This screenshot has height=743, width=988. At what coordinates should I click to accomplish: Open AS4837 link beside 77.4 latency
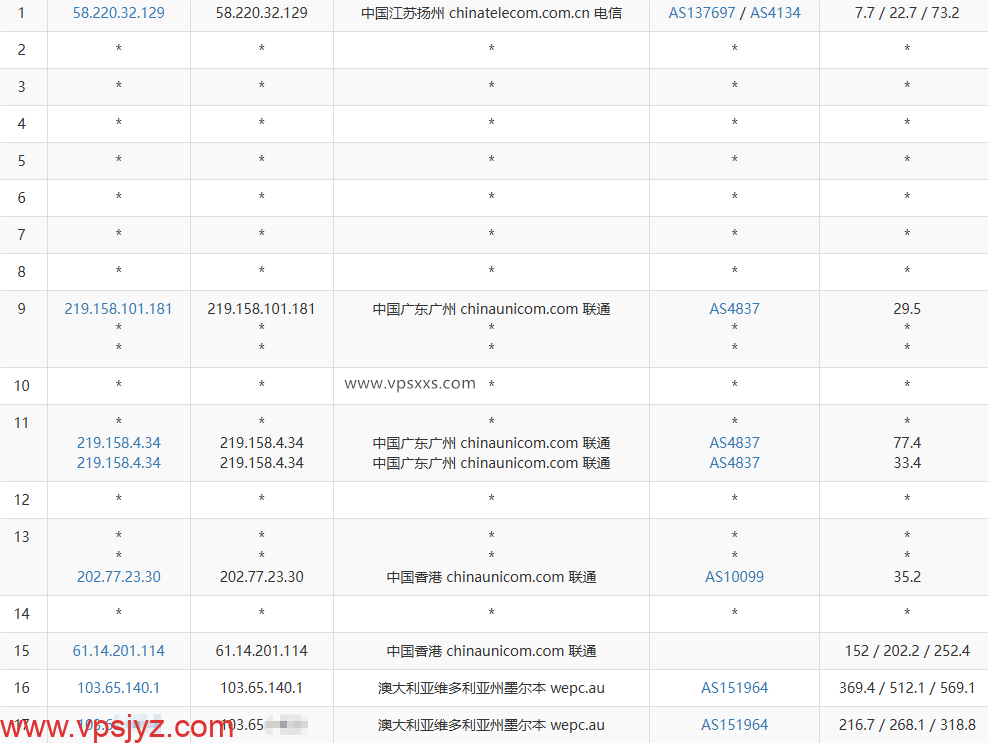coord(734,442)
